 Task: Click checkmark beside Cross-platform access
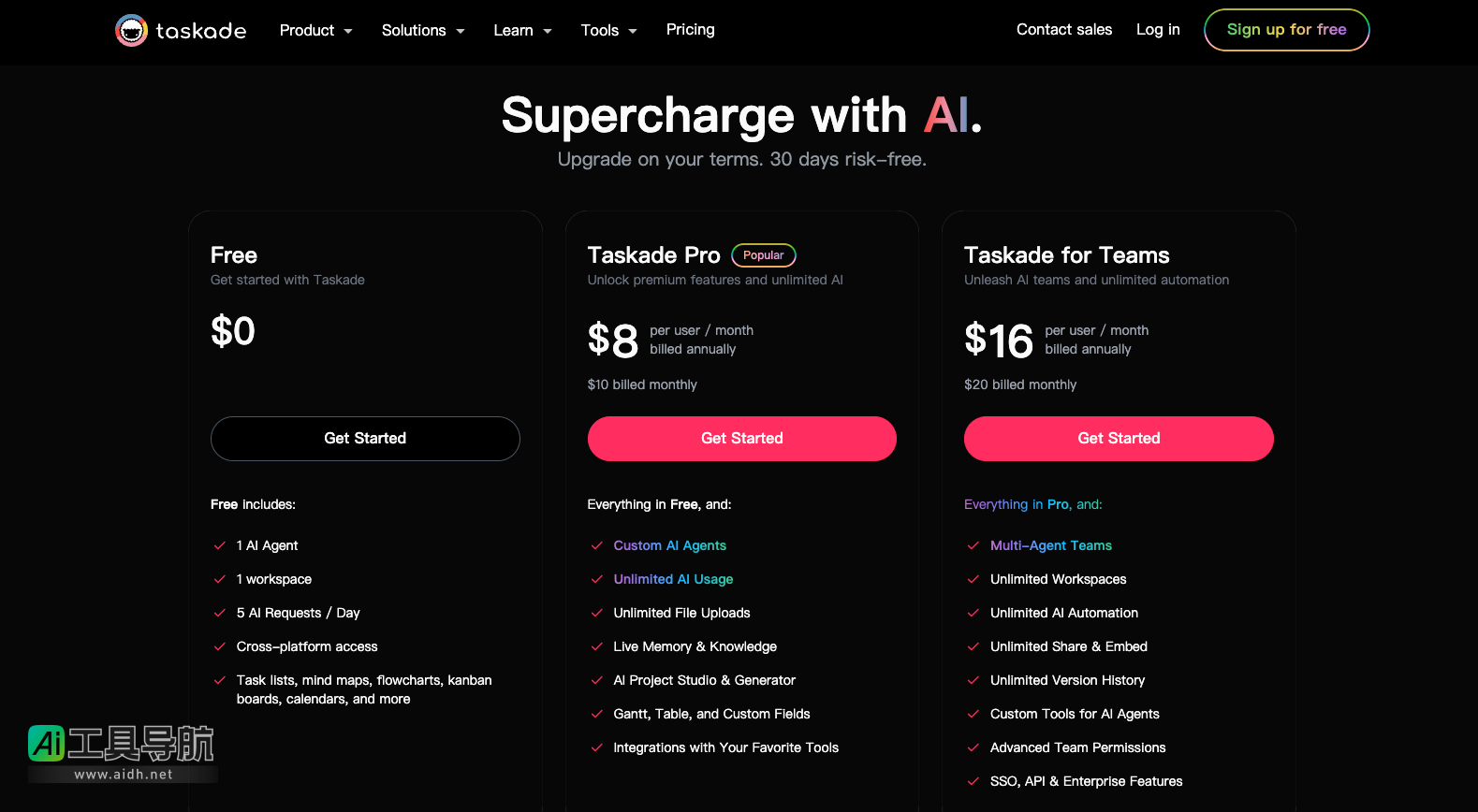(x=220, y=646)
